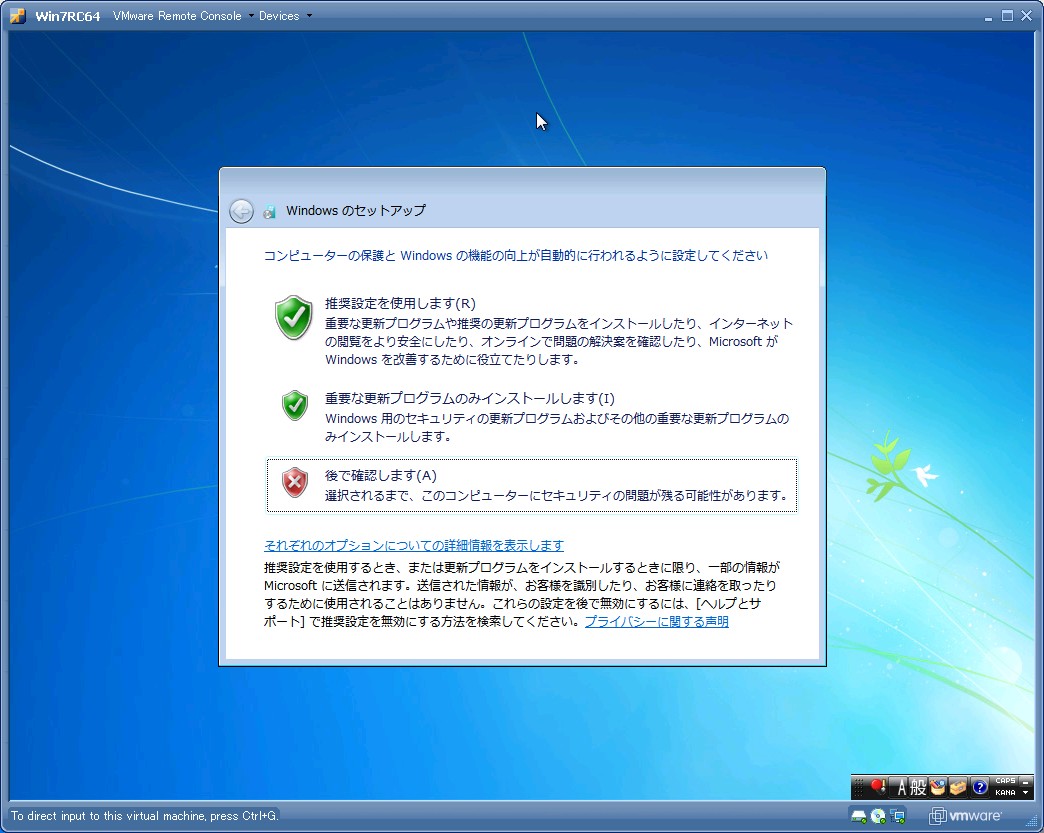Choose 後で確認します(A)

pyautogui.click(x=531, y=485)
